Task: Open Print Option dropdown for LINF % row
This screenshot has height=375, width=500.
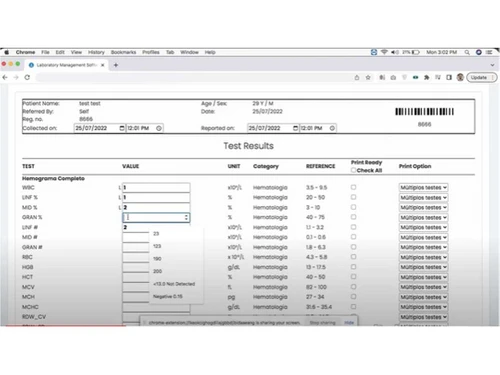Action: [423, 198]
